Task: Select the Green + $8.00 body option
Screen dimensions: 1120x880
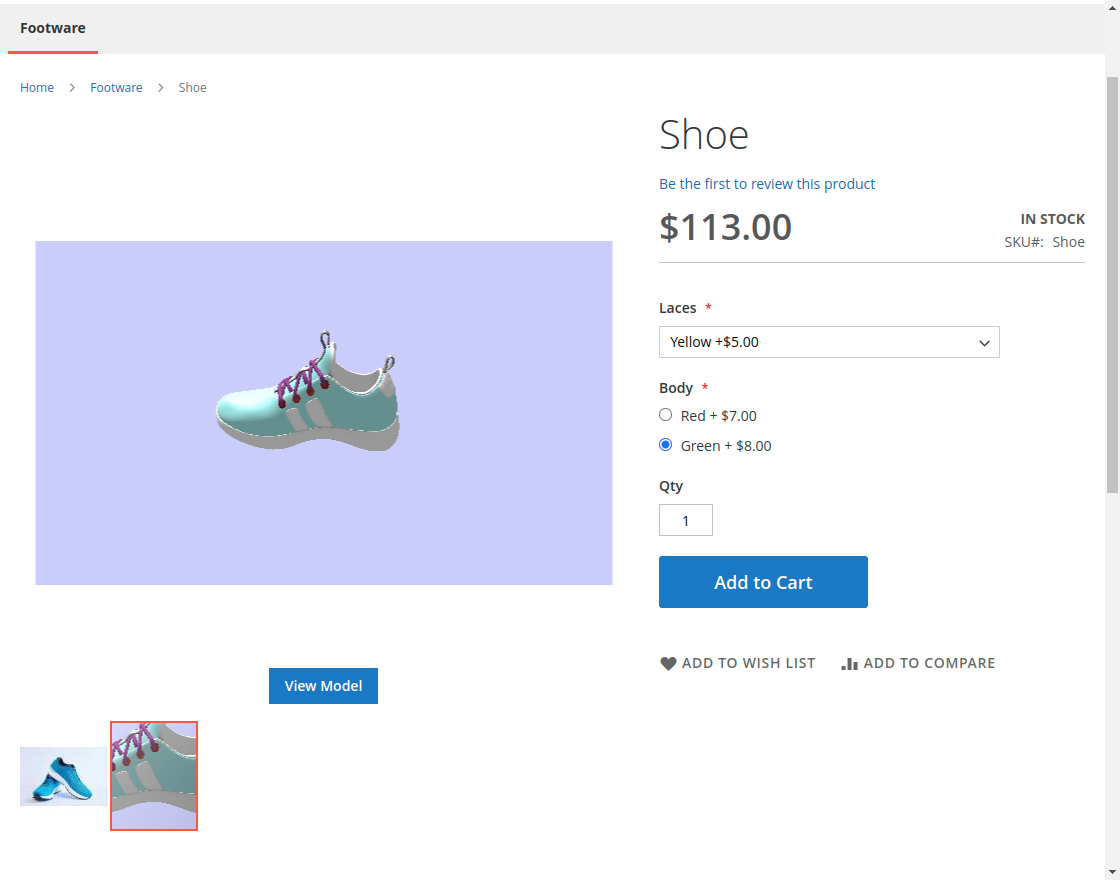Action: pyautogui.click(x=665, y=444)
